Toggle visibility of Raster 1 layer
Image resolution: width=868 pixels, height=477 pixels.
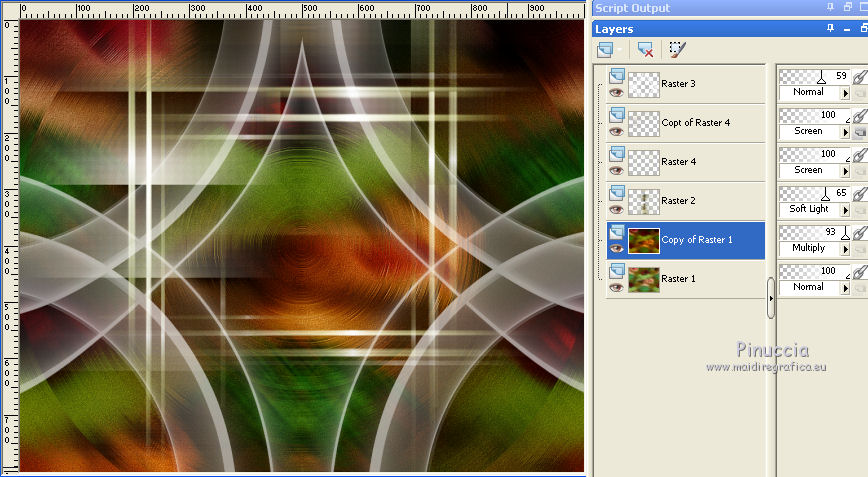[x=616, y=287]
